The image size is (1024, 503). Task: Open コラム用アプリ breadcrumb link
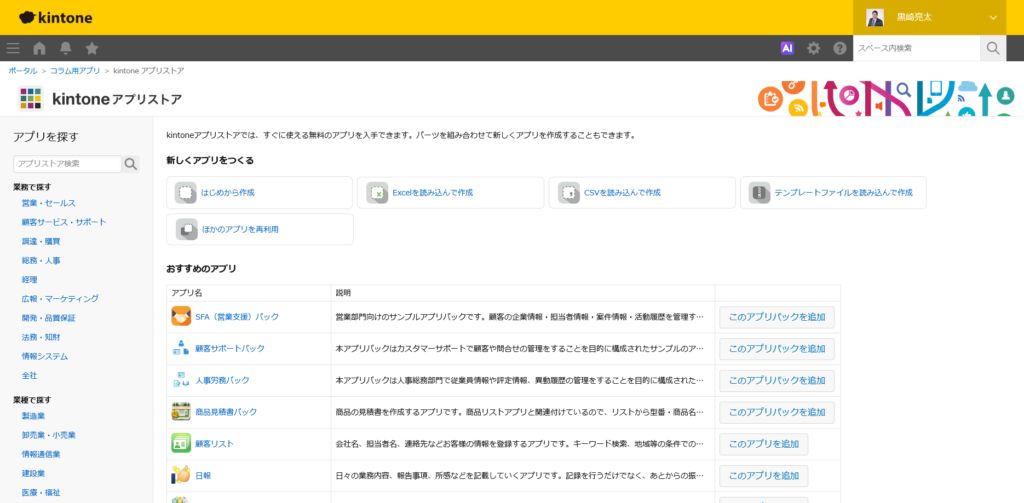[75, 71]
